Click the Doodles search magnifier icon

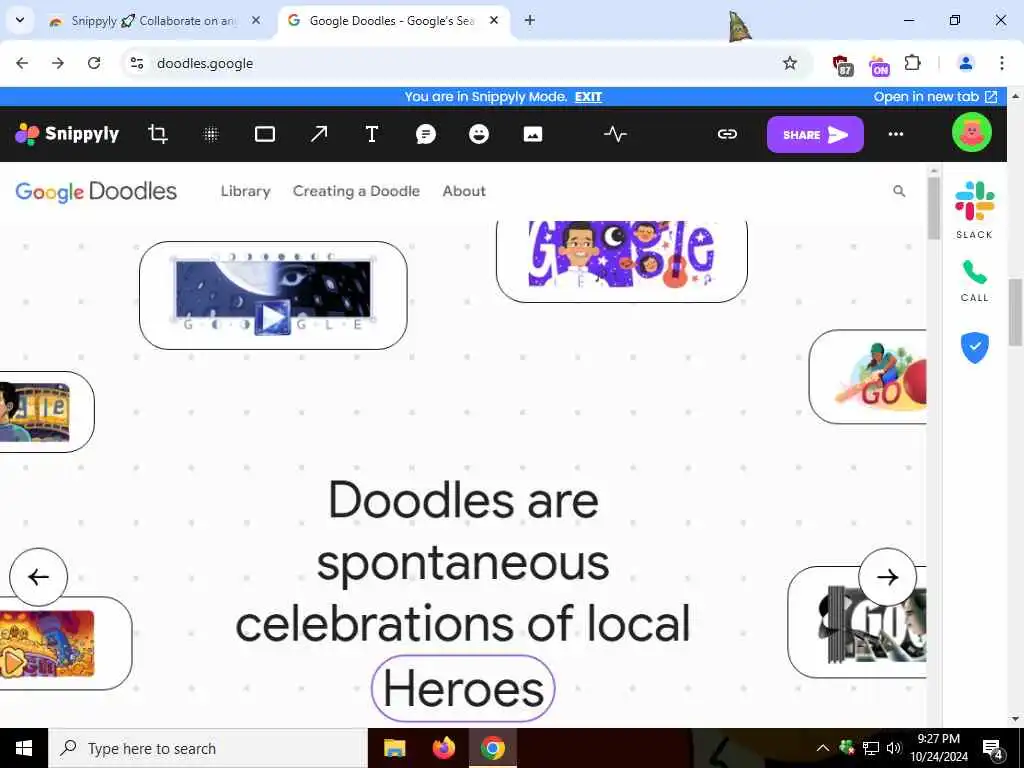pyautogui.click(x=899, y=191)
